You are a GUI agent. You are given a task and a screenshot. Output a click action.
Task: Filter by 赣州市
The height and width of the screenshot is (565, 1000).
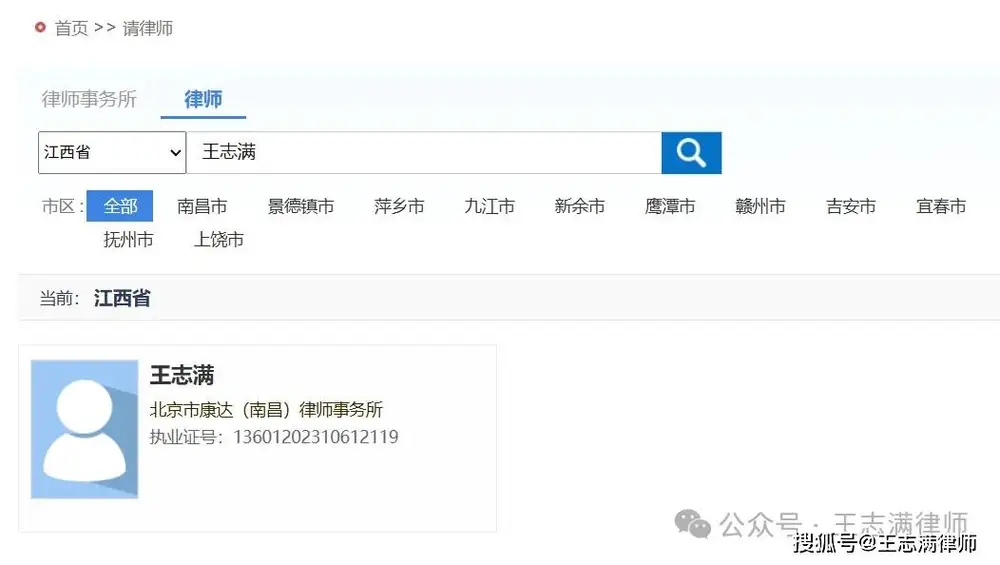tap(760, 206)
